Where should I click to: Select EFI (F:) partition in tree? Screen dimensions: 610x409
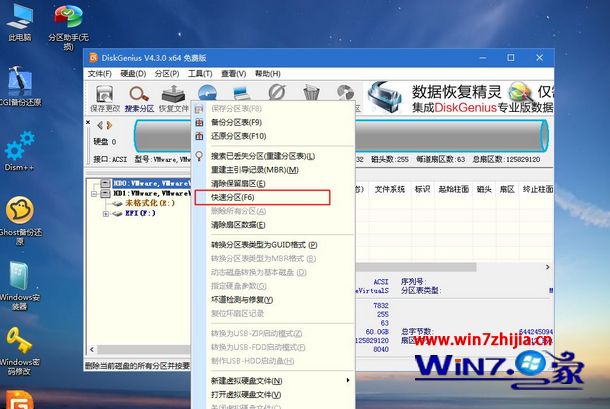point(140,213)
